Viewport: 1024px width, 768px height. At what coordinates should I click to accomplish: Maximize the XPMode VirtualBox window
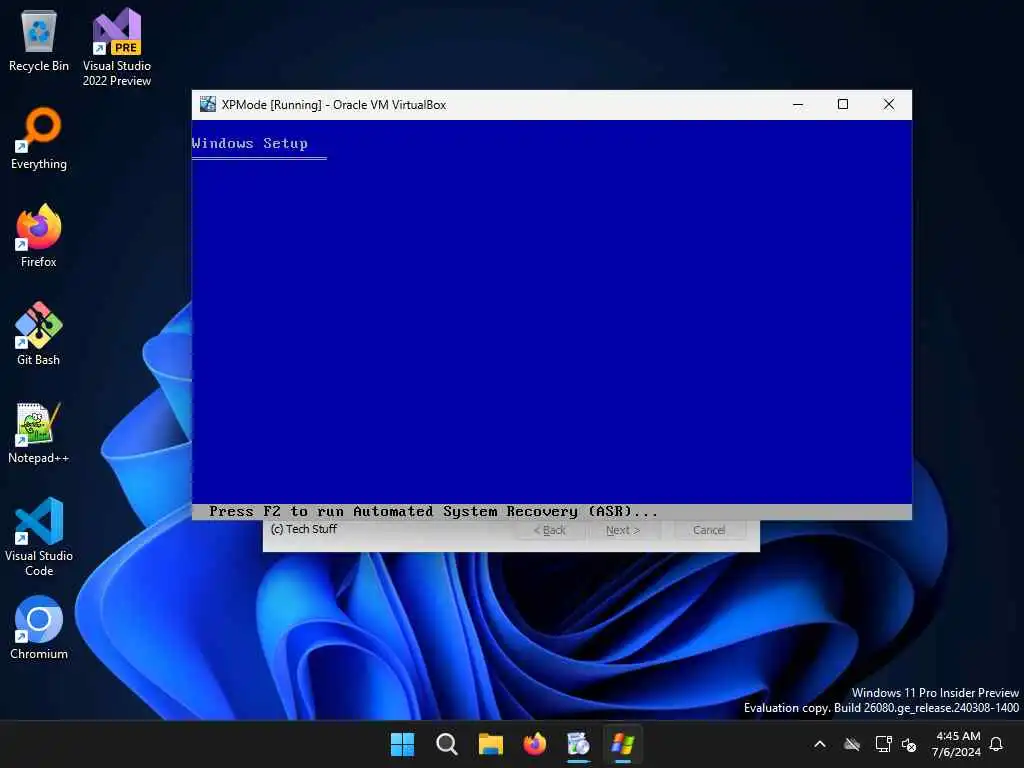coord(843,104)
